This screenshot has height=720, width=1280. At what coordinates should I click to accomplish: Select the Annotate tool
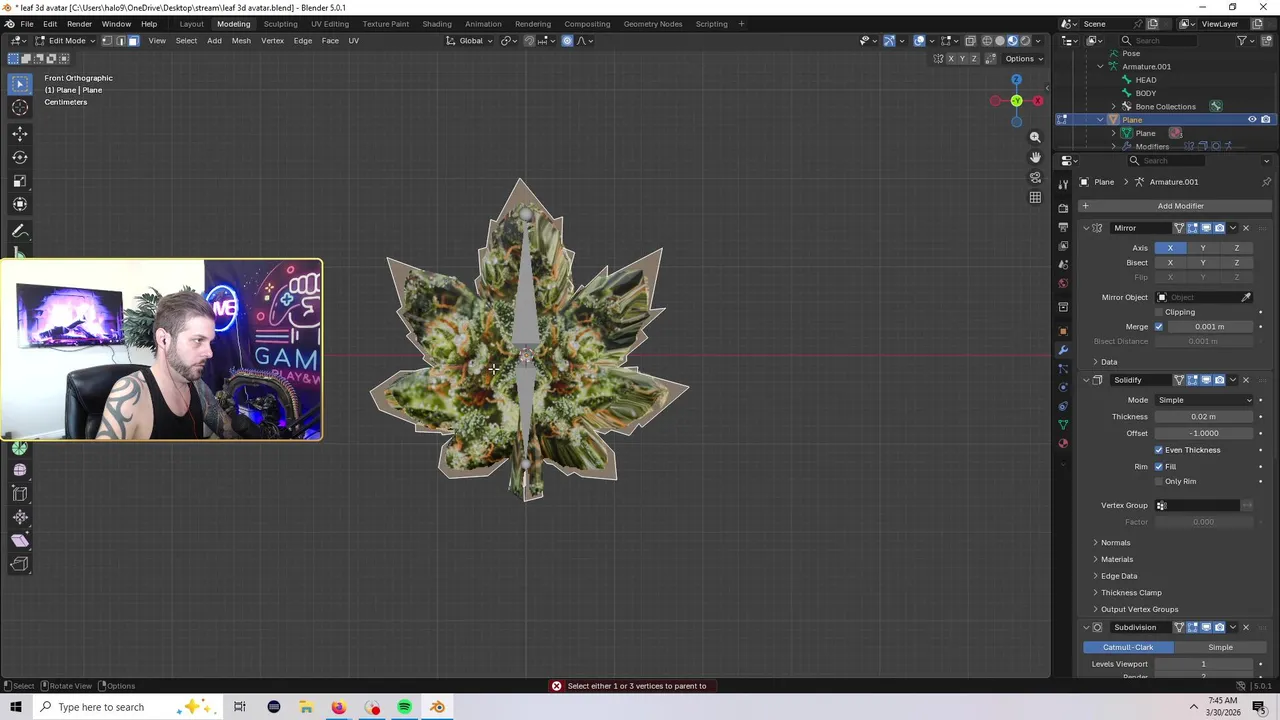tap(20, 231)
